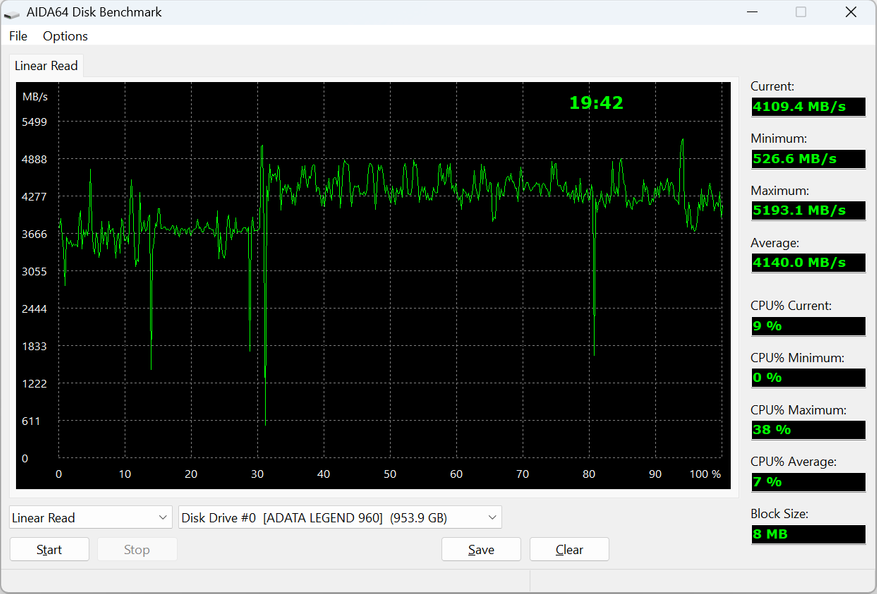Click the CPU% Average value 7 %
The width and height of the screenshot is (877, 594).
tap(808, 482)
